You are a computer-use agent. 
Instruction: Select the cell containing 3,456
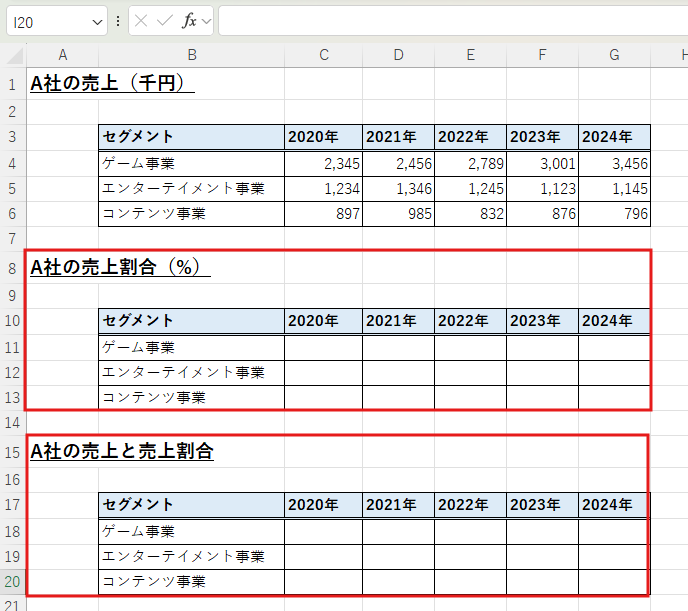614,163
